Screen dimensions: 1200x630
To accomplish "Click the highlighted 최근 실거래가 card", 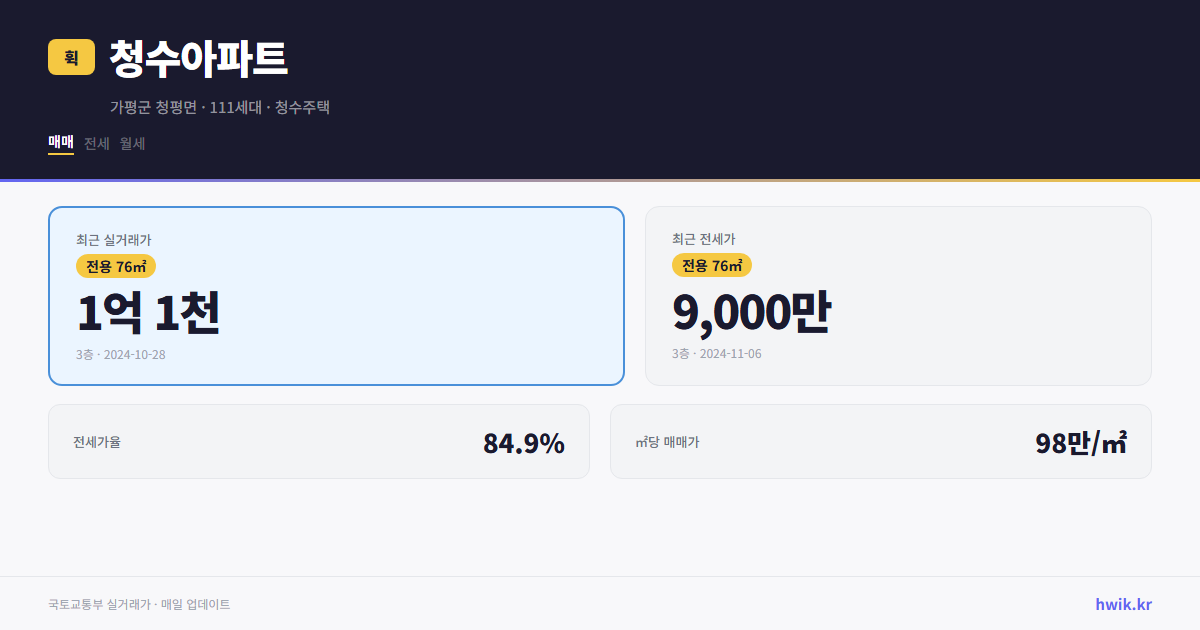I will coord(336,295).
